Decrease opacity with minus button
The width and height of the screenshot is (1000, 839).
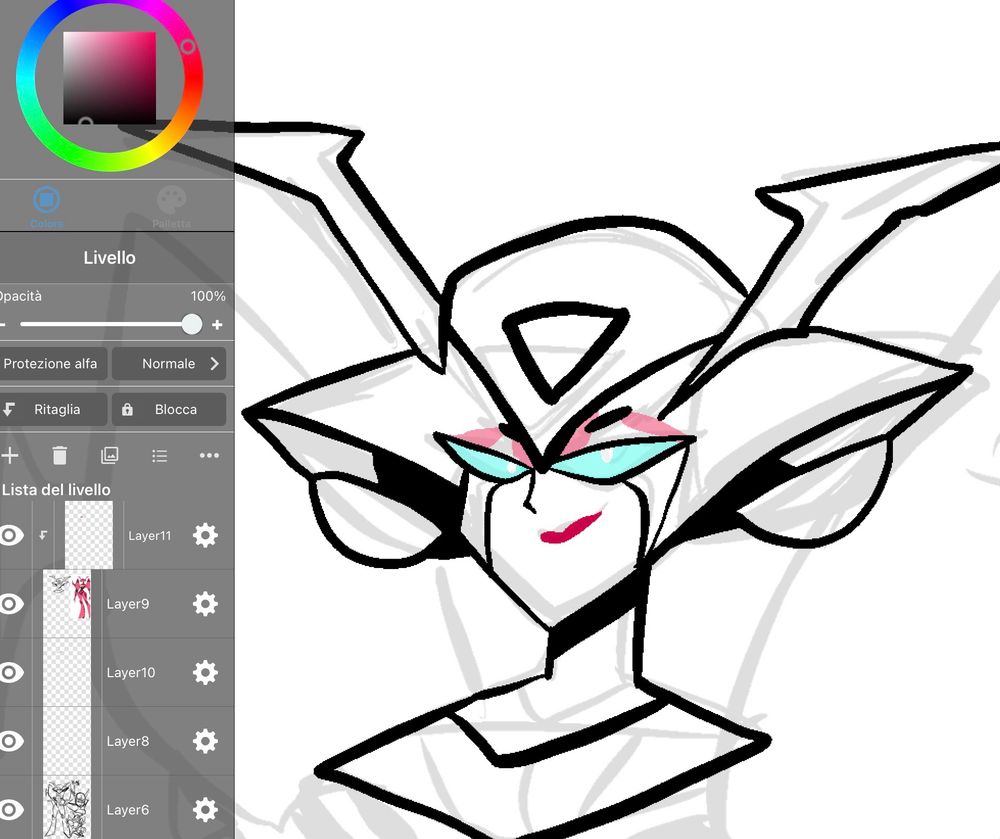(3, 325)
